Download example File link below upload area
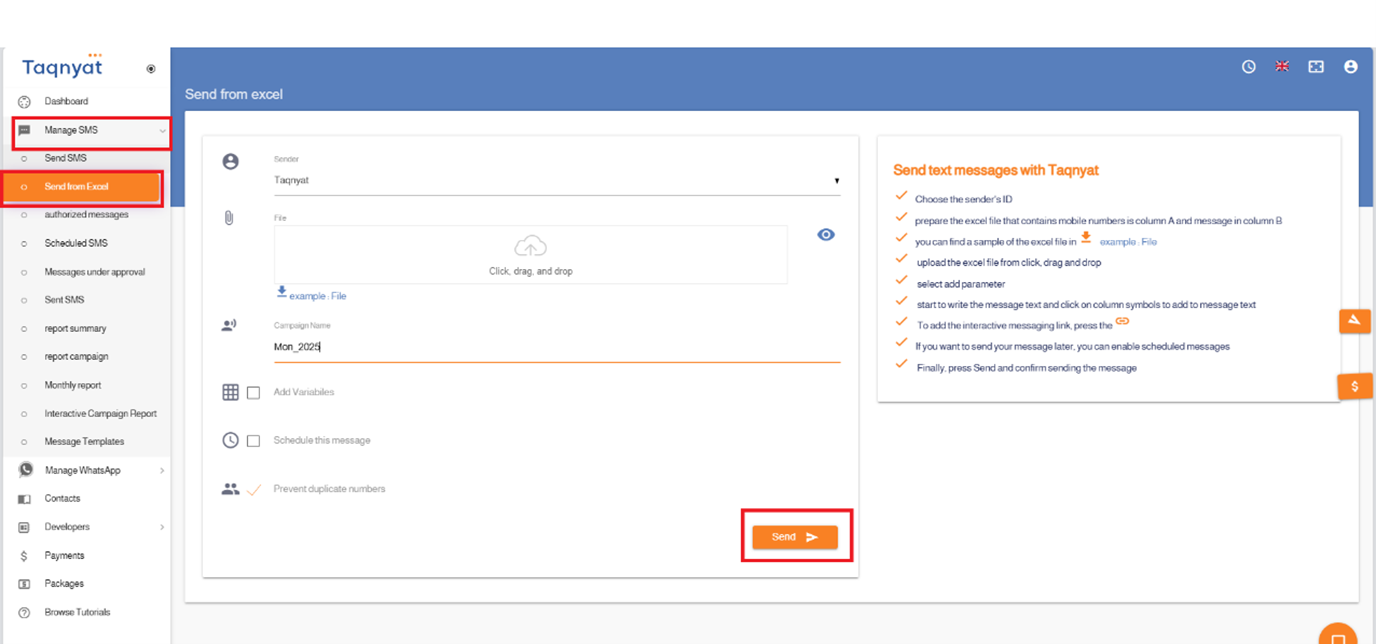Screen dimensions: 1376x644 pyautogui.click(x=318, y=296)
